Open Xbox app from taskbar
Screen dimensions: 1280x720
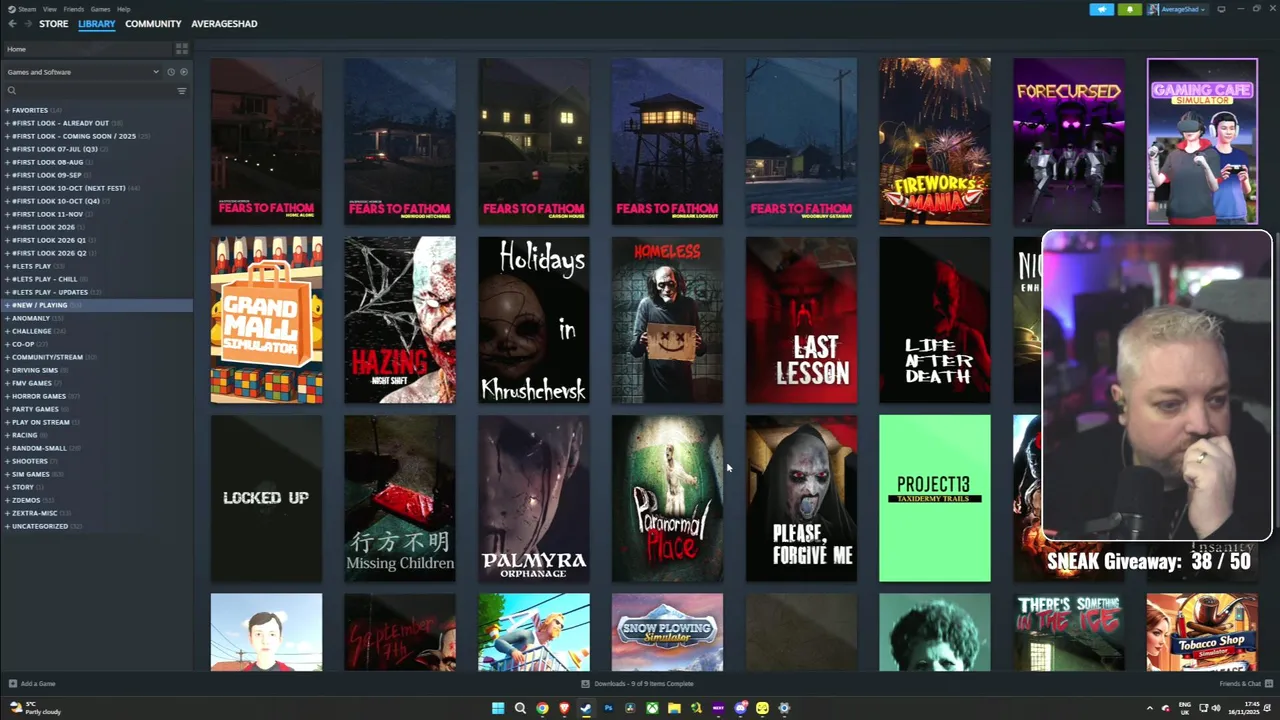(x=652, y=708)
